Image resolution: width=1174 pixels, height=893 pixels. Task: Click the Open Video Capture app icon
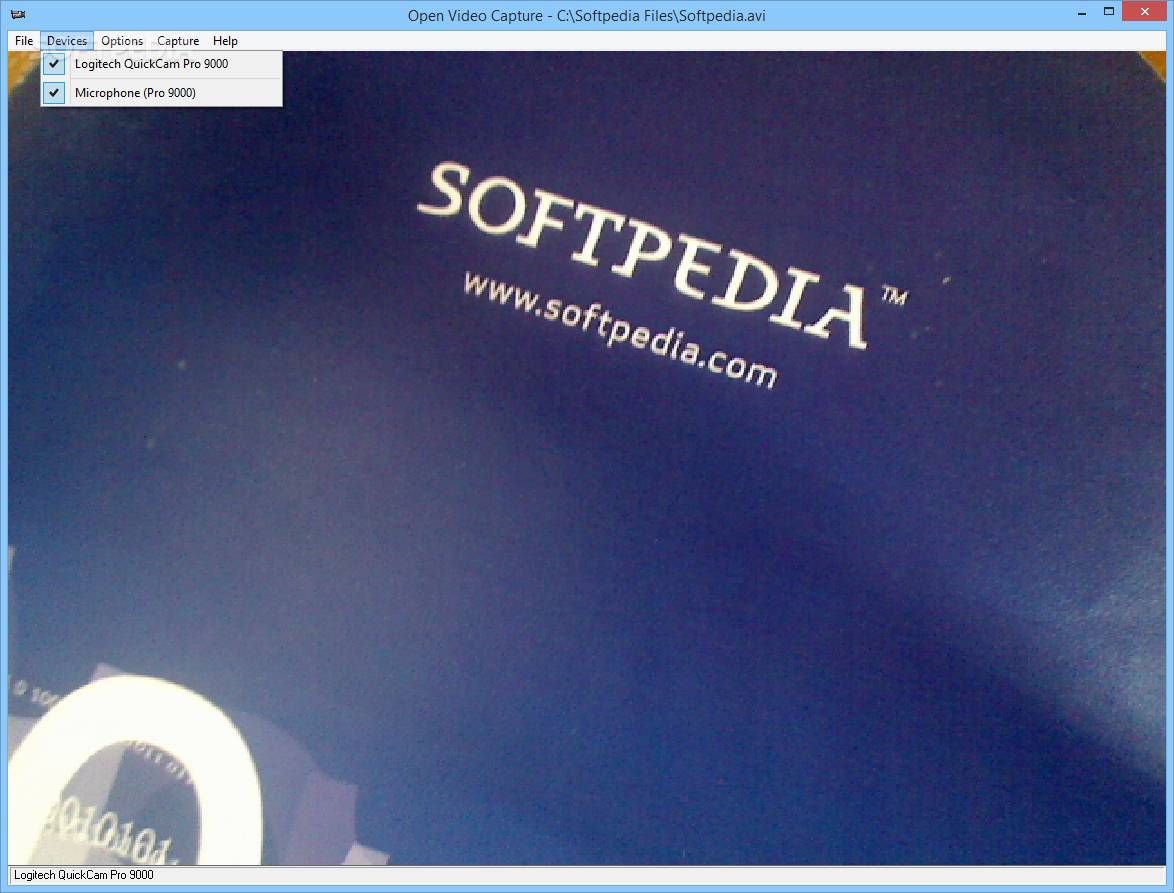point(18,14)
